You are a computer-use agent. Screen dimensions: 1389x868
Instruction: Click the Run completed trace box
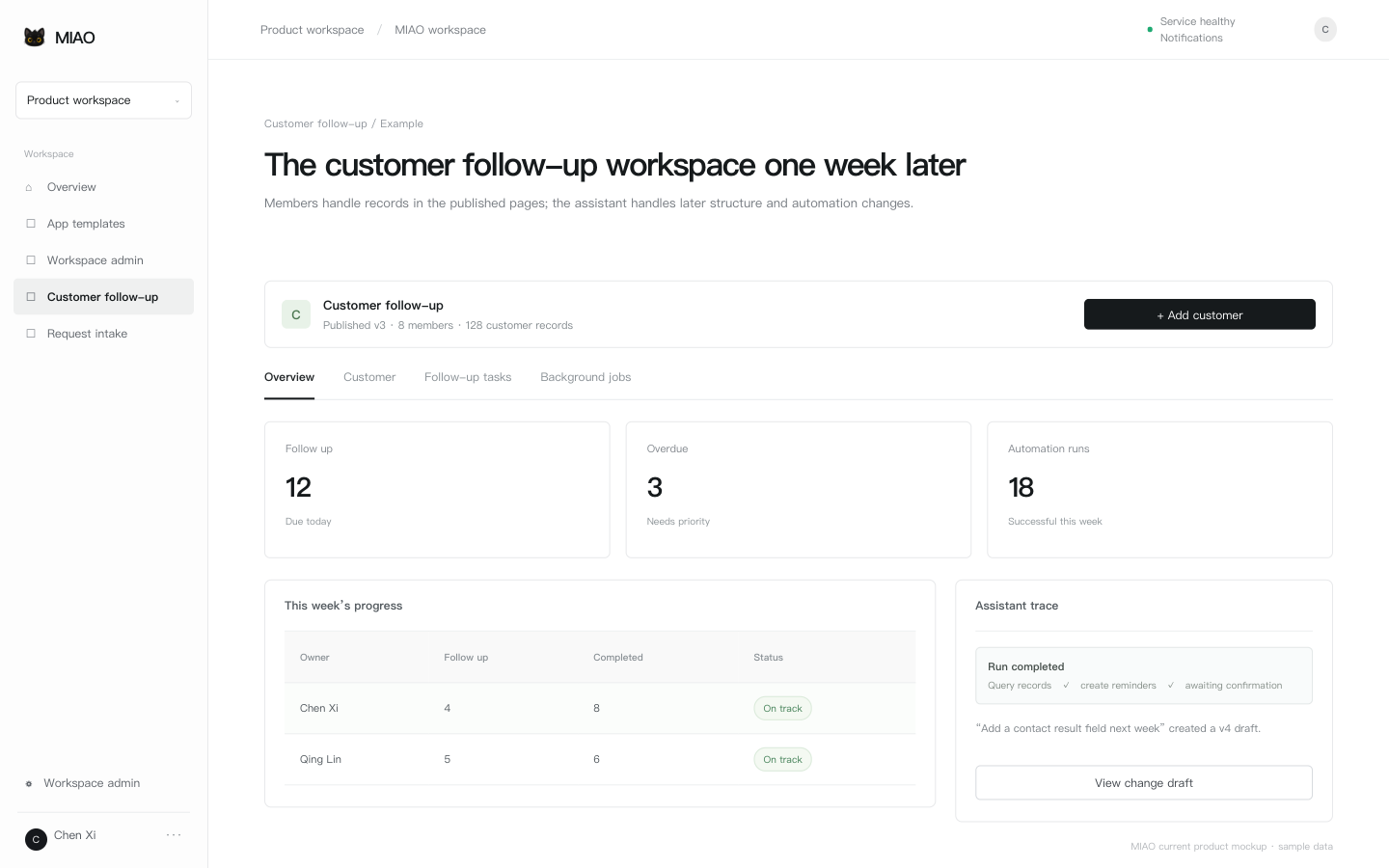pyautogui.click(x=1144, y=675)
